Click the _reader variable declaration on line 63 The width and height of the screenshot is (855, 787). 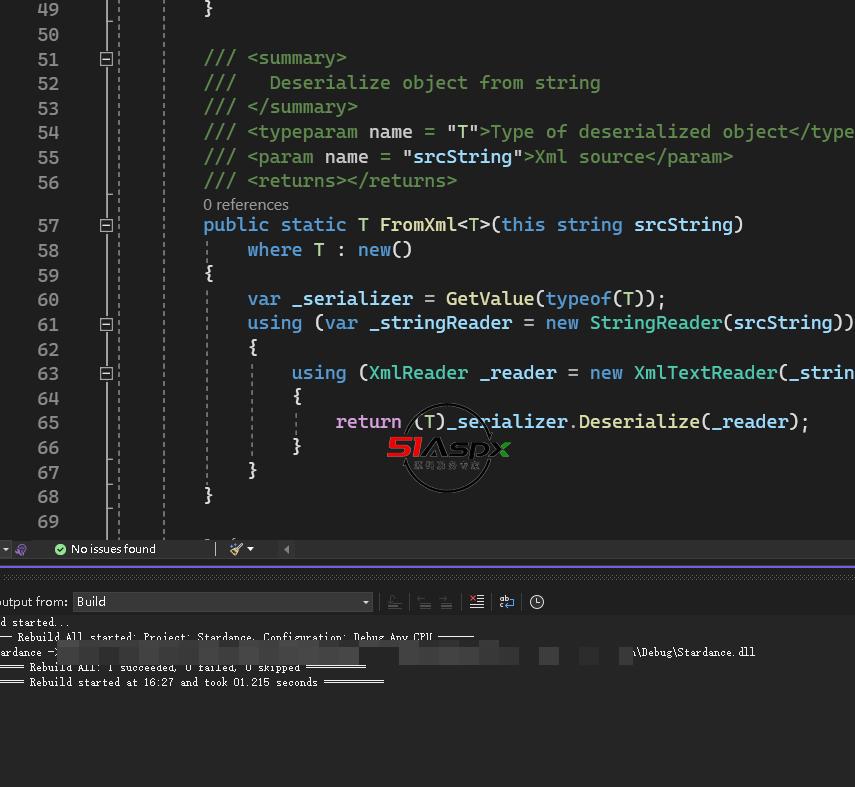coord(517,373)
